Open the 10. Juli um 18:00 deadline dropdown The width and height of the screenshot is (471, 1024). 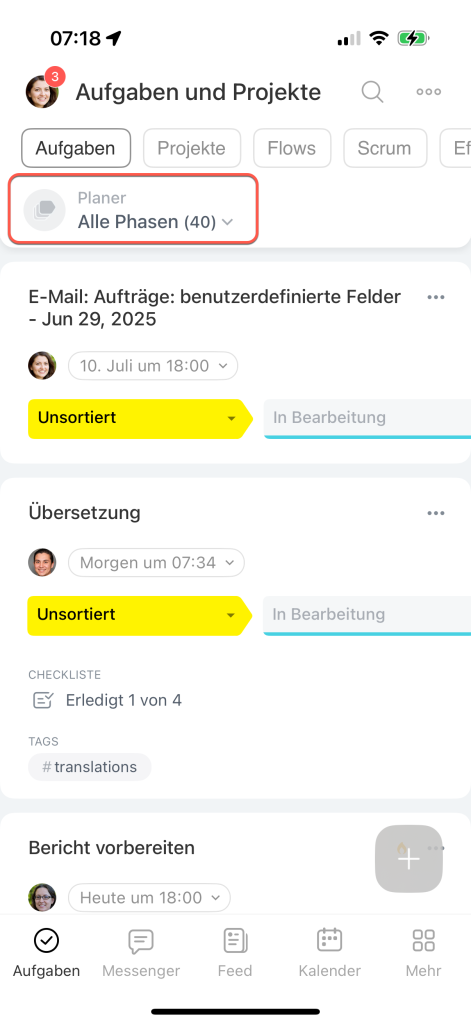coord(153,366)
